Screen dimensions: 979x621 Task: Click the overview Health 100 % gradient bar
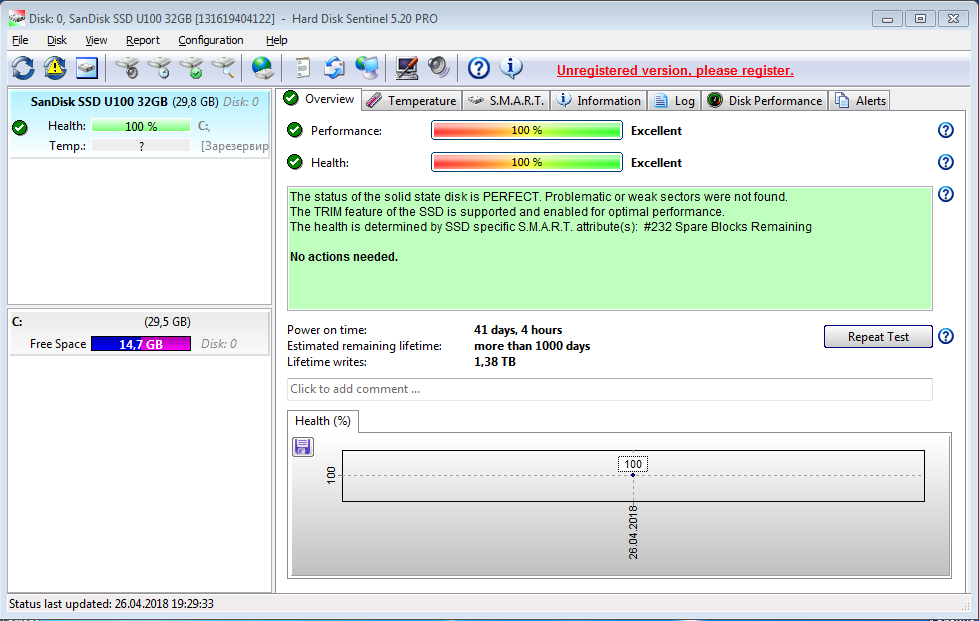(526, 162)
